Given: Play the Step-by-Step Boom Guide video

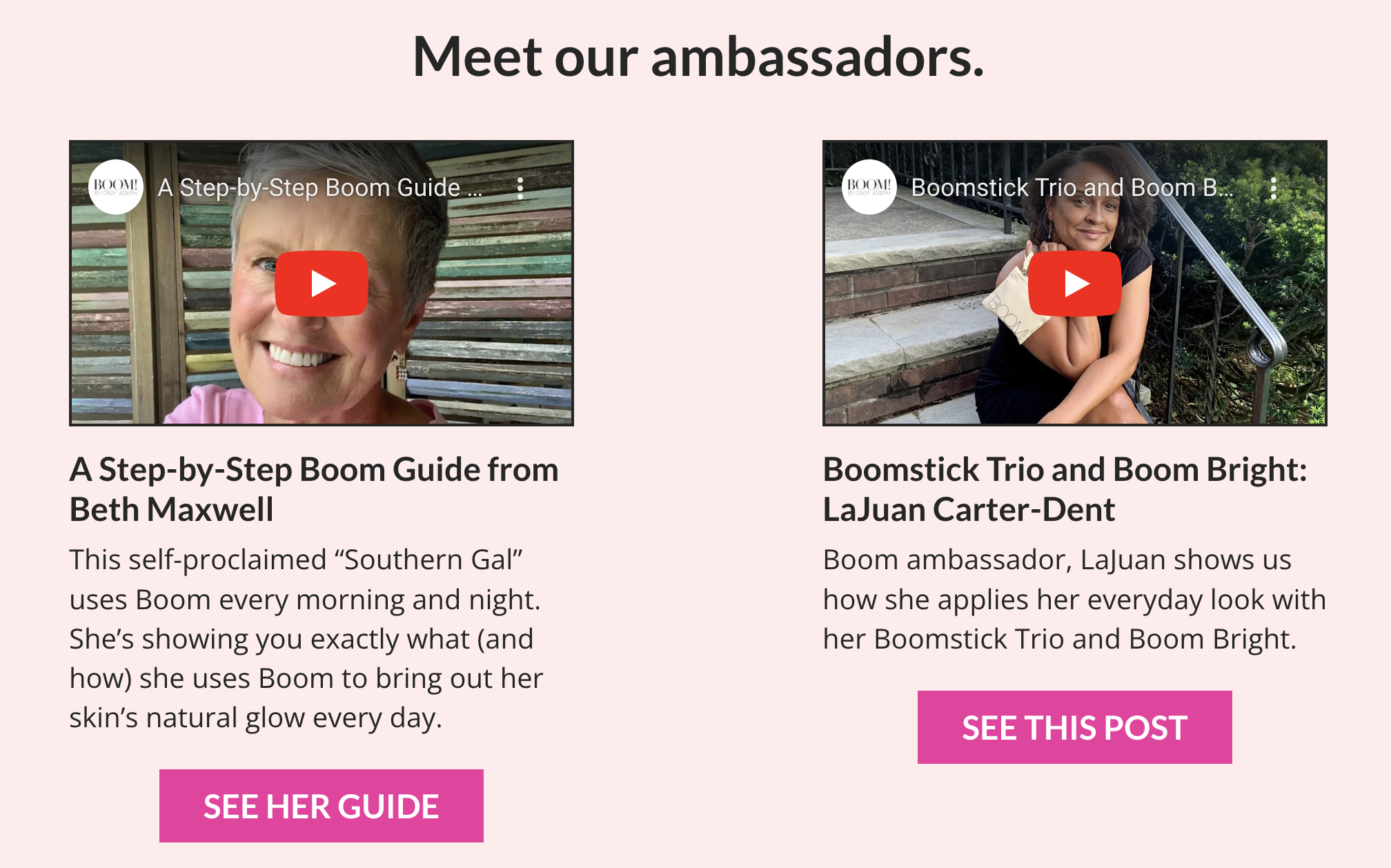Looking at the screenshot, I should coord(322,284).
